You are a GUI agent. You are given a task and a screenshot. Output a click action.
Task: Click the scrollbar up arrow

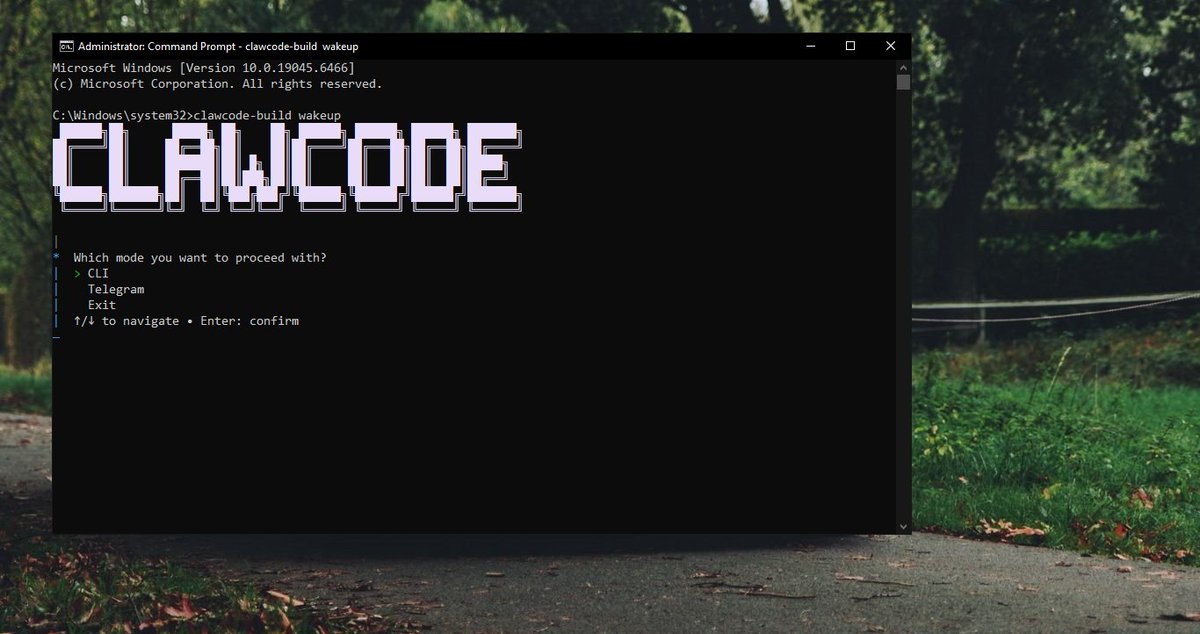903,67
